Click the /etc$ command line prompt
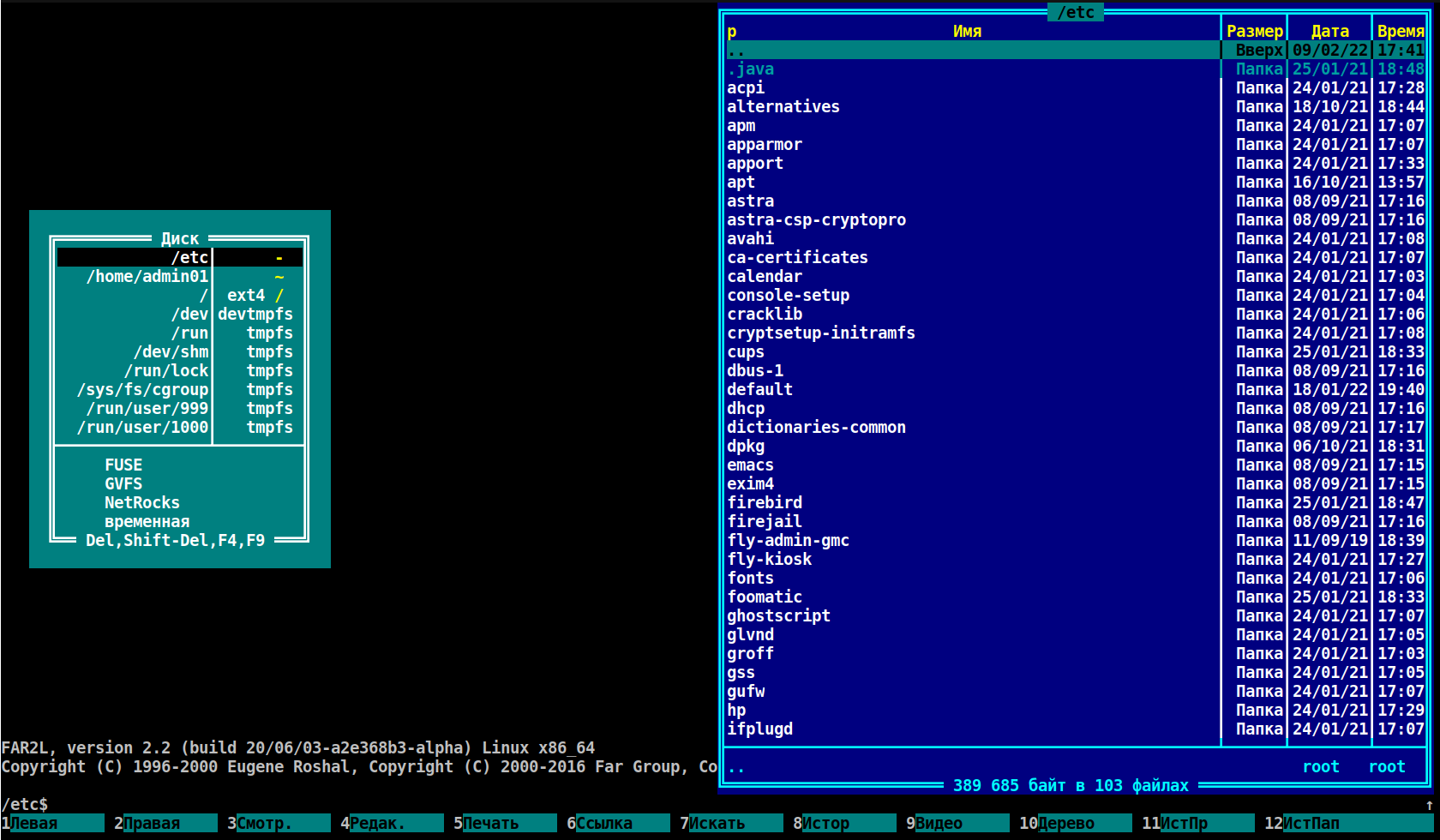The image size is (1440, 840). pos(25,804)
